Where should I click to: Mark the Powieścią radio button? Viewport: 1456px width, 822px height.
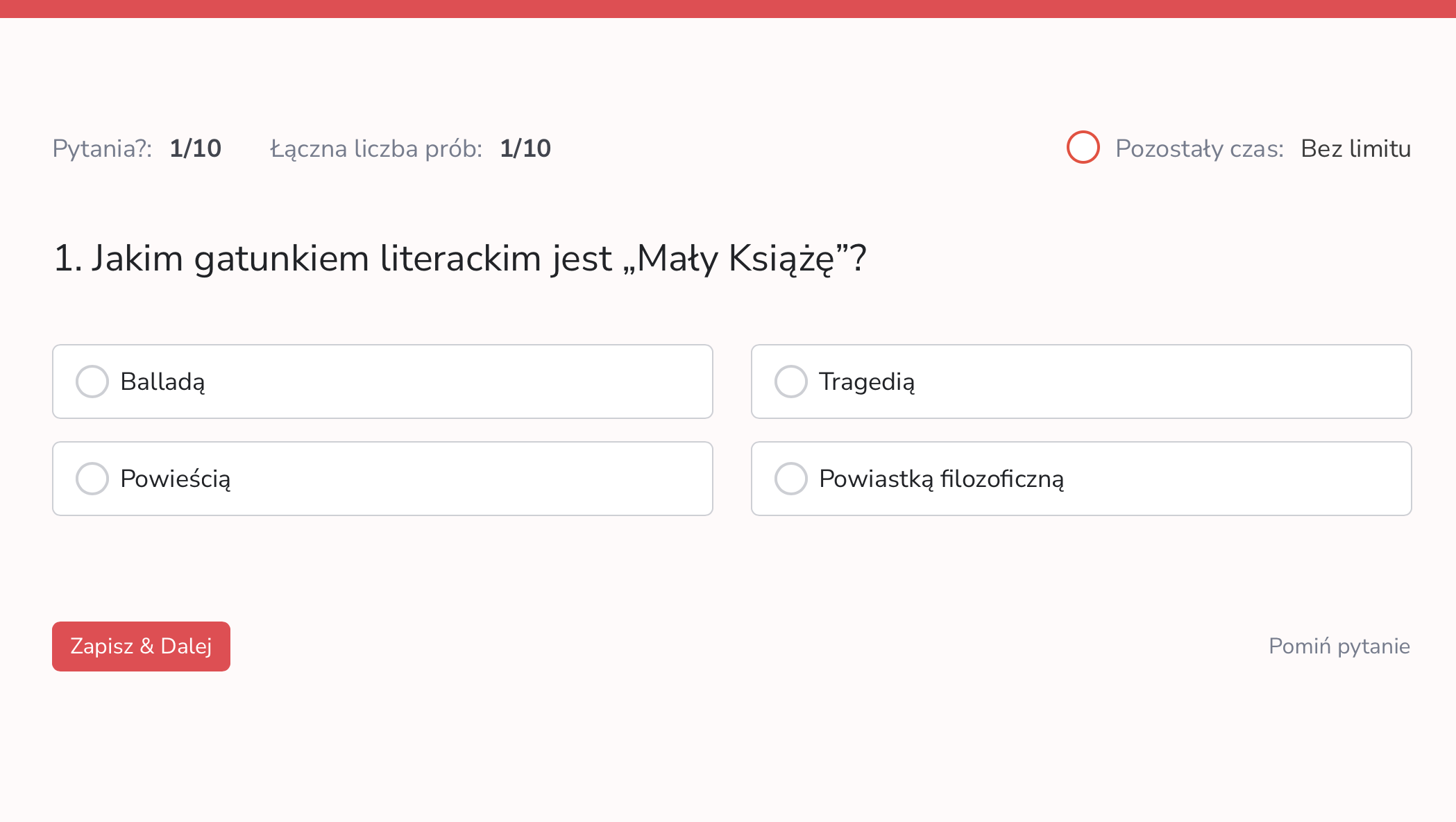coord(92,479)
